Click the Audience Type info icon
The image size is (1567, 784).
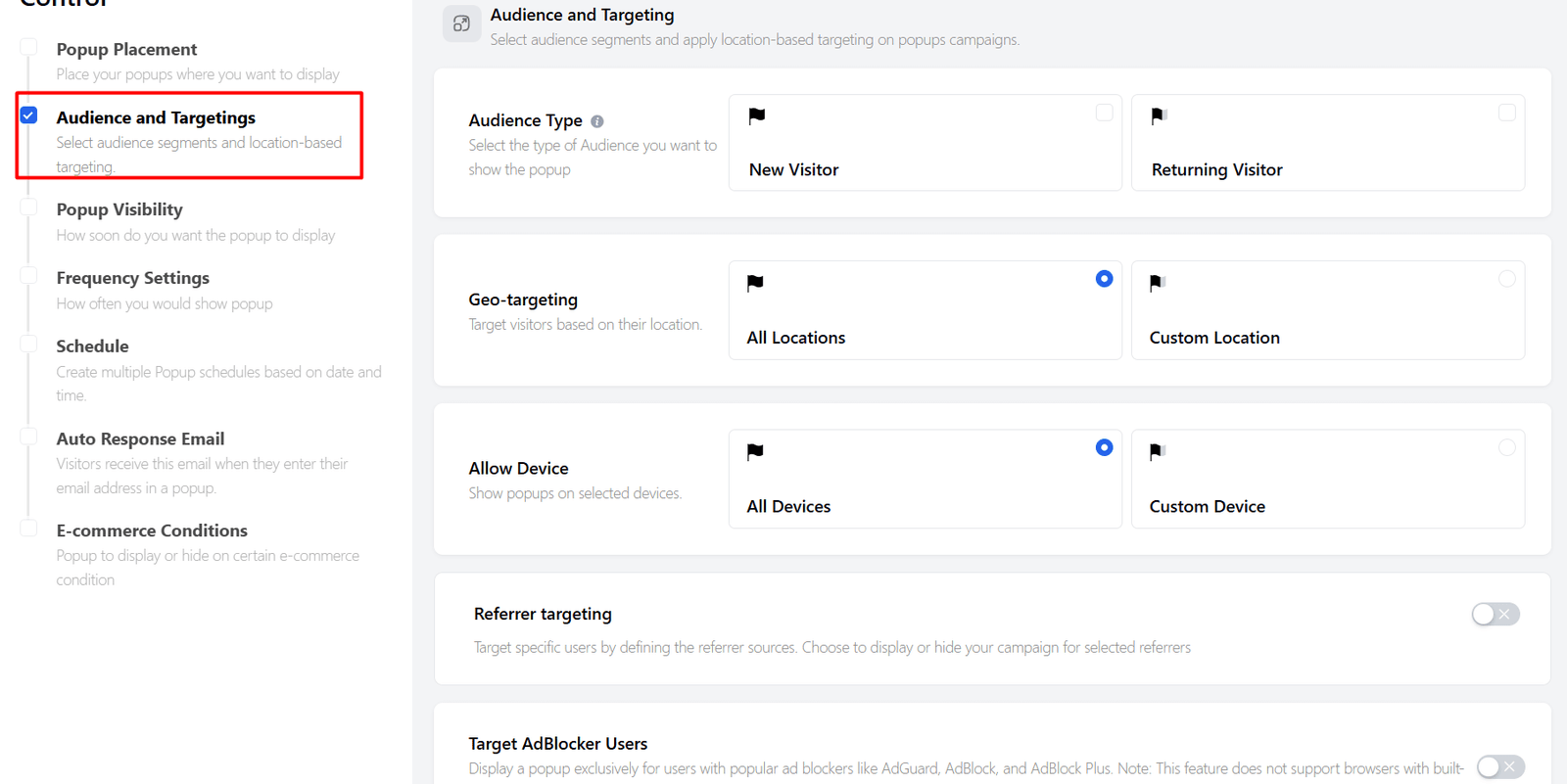(597, 121)
